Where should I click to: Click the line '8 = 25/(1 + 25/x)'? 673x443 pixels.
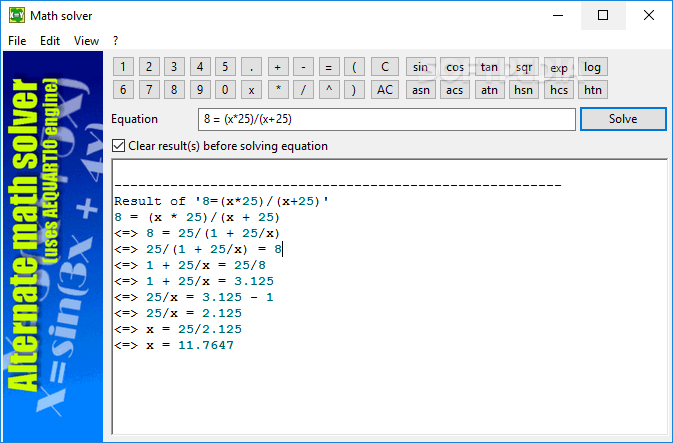tap(197, 234)
